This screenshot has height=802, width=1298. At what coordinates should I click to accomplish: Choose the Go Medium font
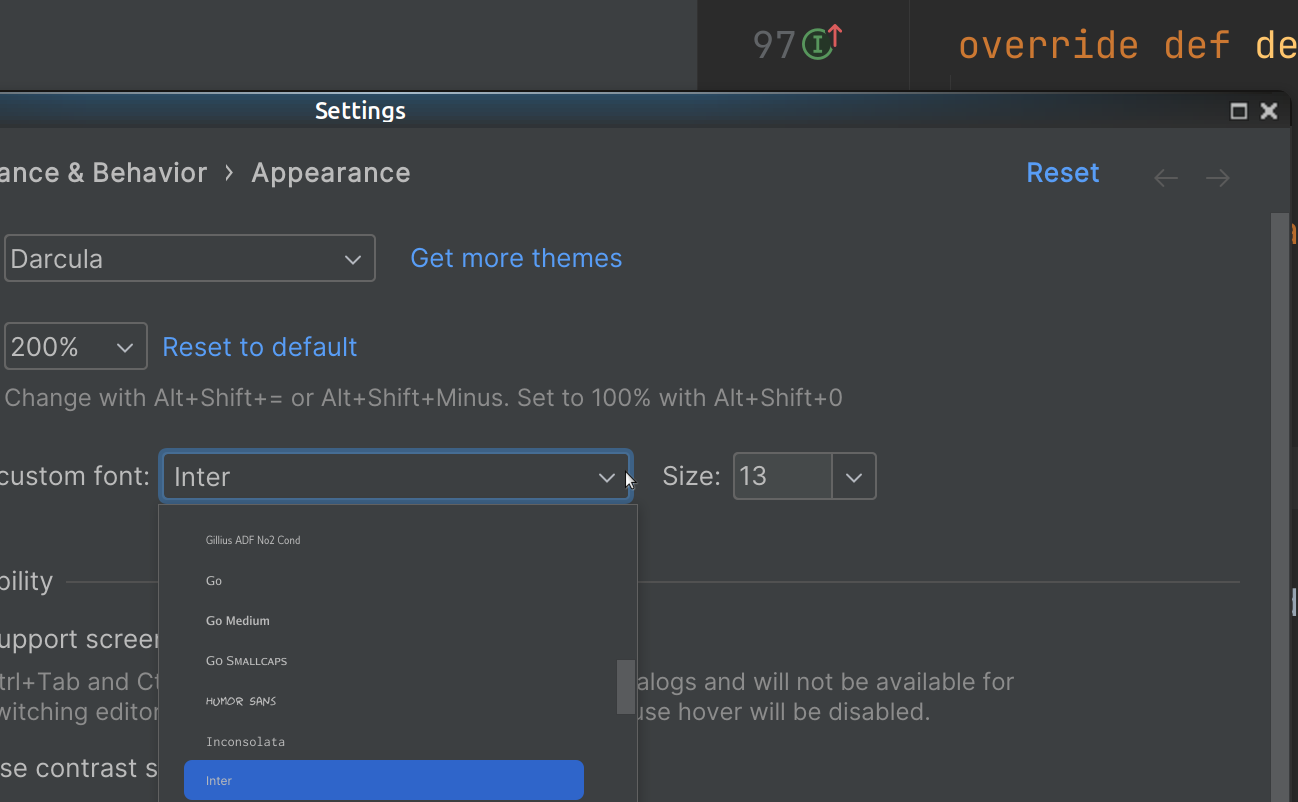pyautogui.click(x=238, y=621)
